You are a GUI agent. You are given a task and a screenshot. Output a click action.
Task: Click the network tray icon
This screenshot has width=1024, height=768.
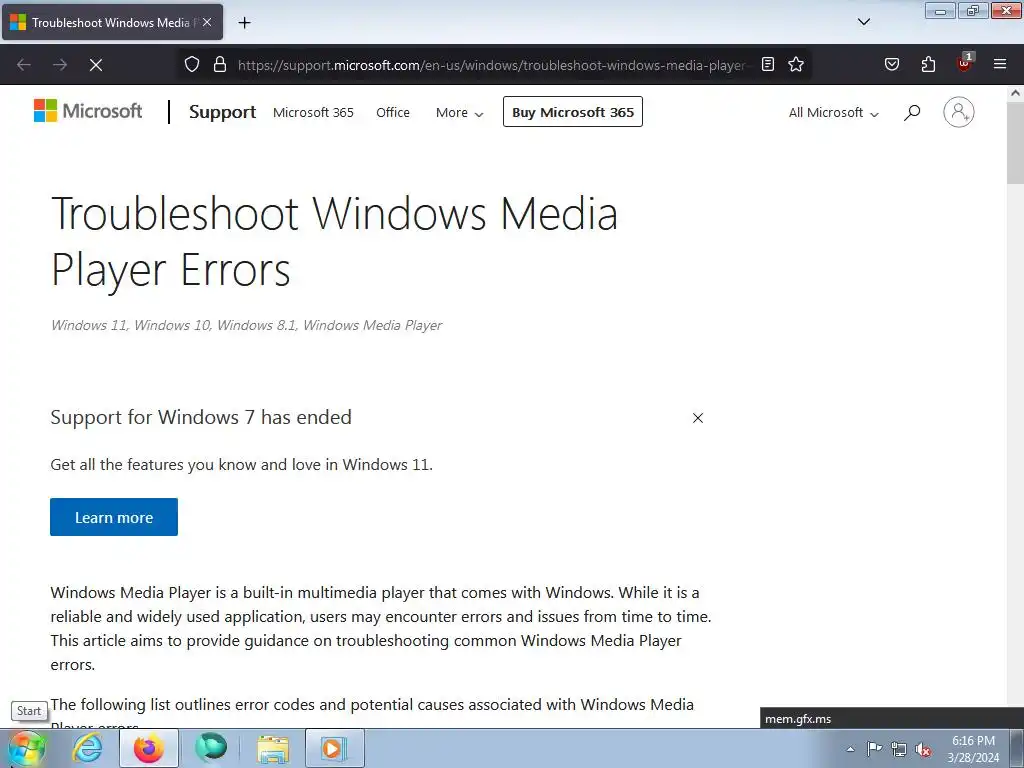click(x=899, y=750)
